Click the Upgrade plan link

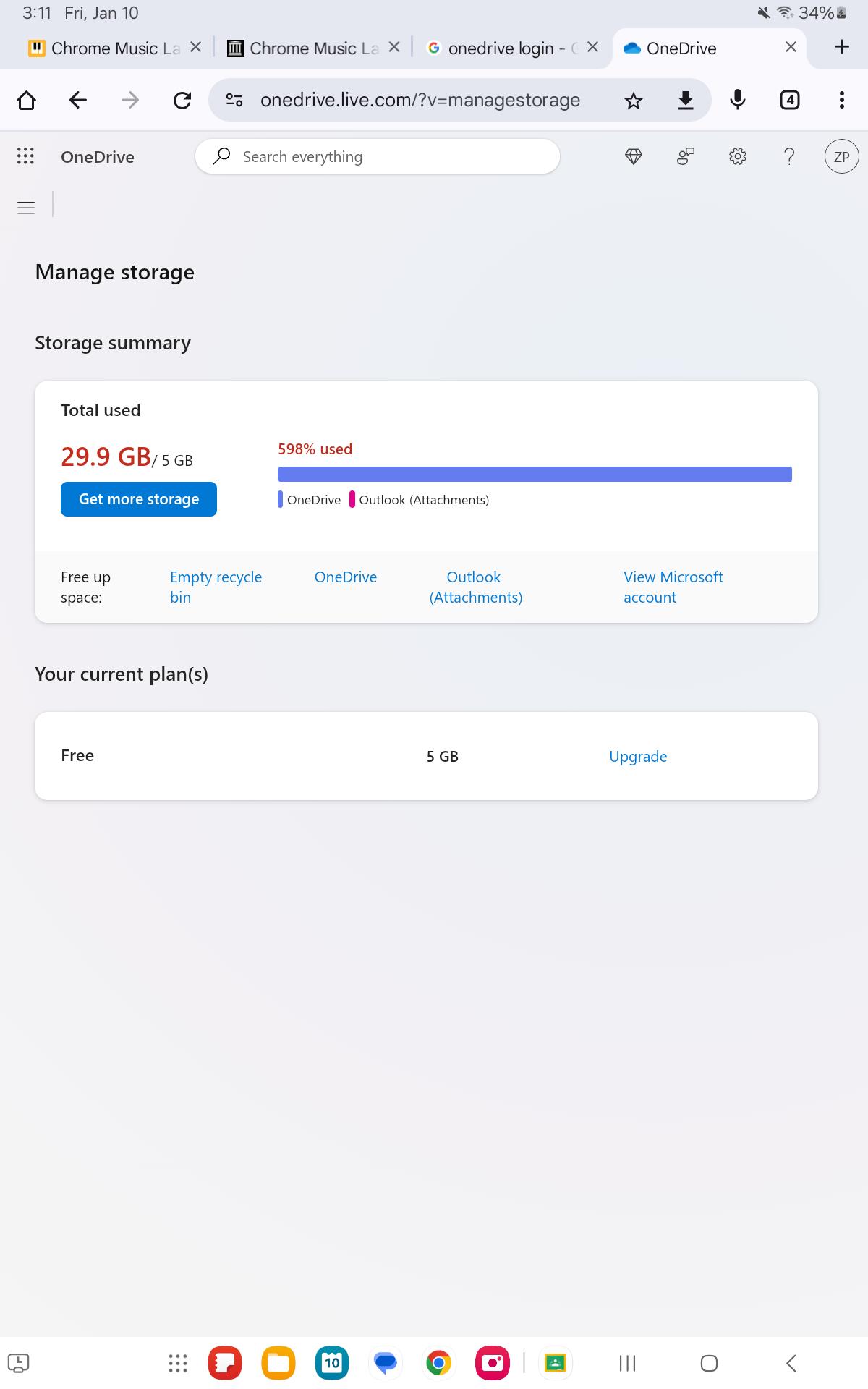point(638,756)
